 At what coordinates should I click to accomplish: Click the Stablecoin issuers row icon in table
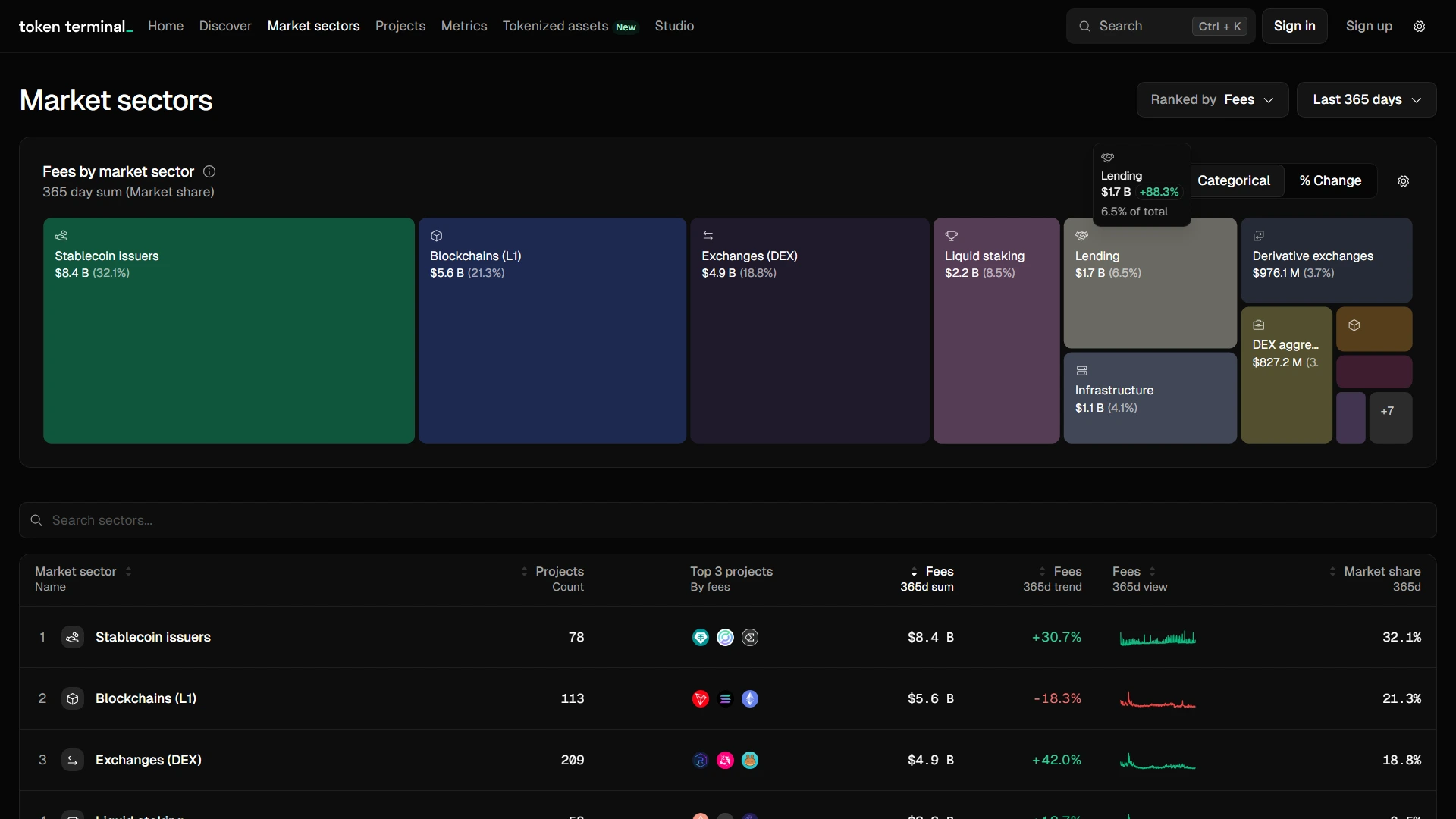tap(73, 638)
